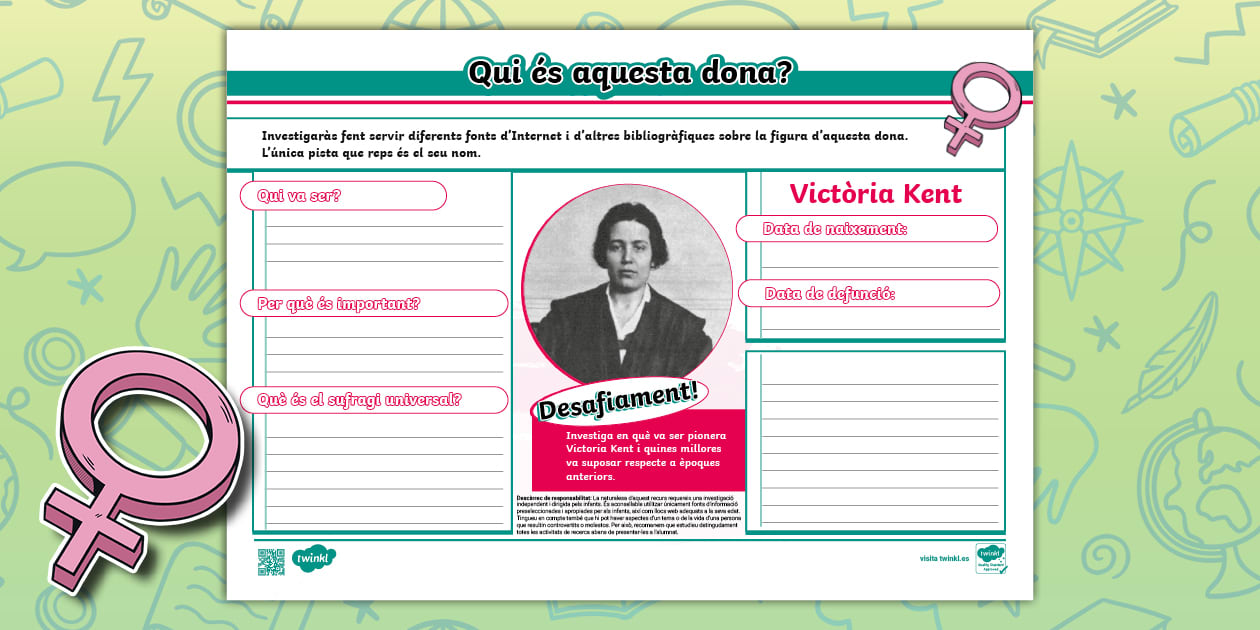Image resolution: width=1260 pixels, height=630 pixels.
Task: Expand the bottom right notes panel
Action: coord(873,440)
